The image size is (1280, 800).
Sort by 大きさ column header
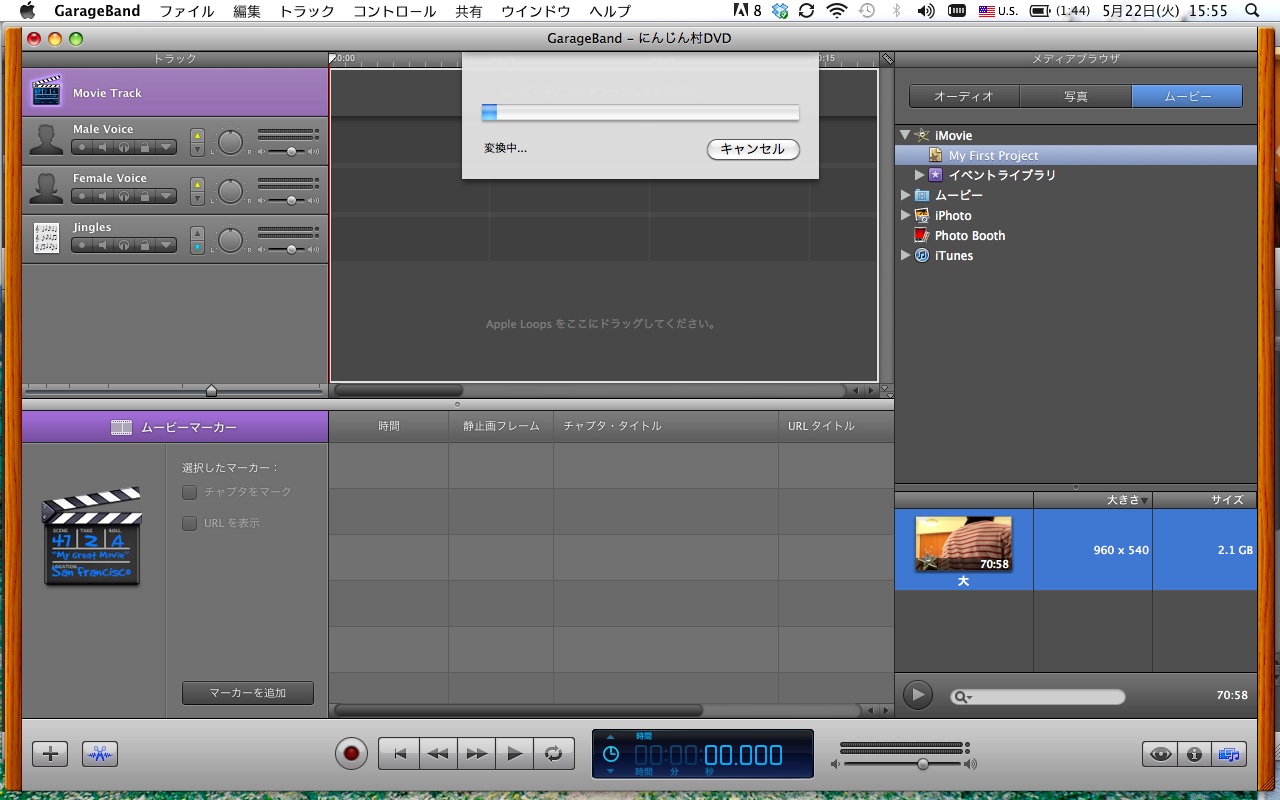click(1093, 500)
